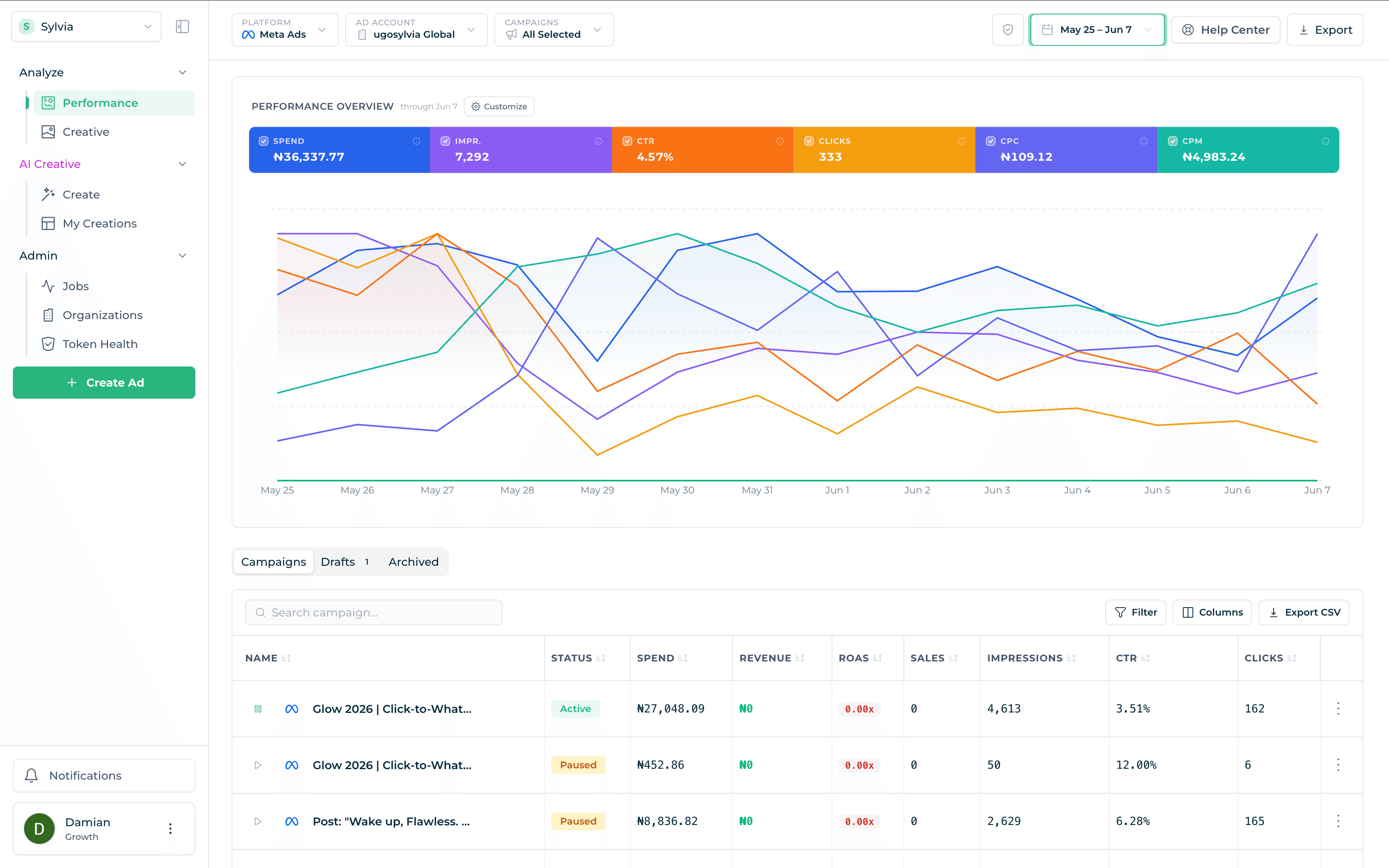The width and height of the screenshot is (1389, 868).
Task: Open the Sylvia workspace dropdown
Action: (x=86, y=27)
